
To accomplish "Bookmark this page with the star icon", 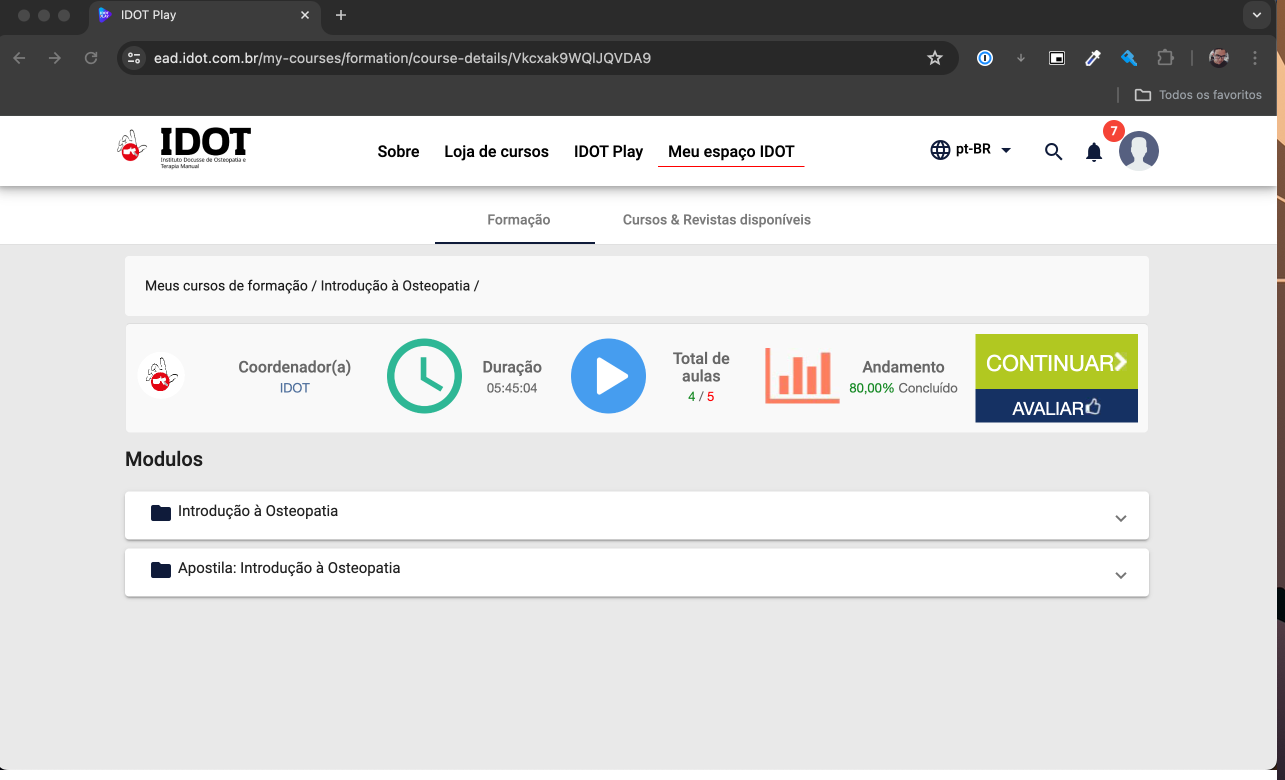I will (x=935, y=58).
